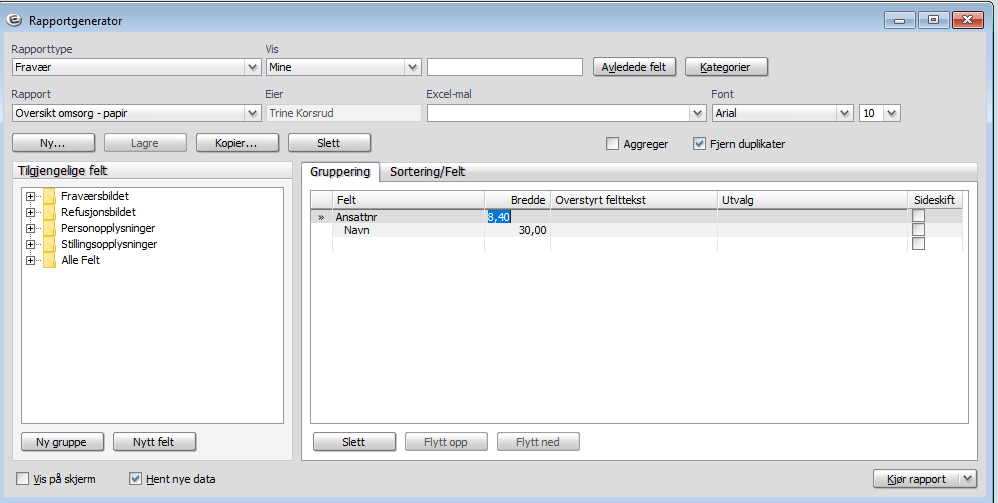Click the empty search field beside Vis
Screen dimensions: 998x503
(x=505, y=67)
